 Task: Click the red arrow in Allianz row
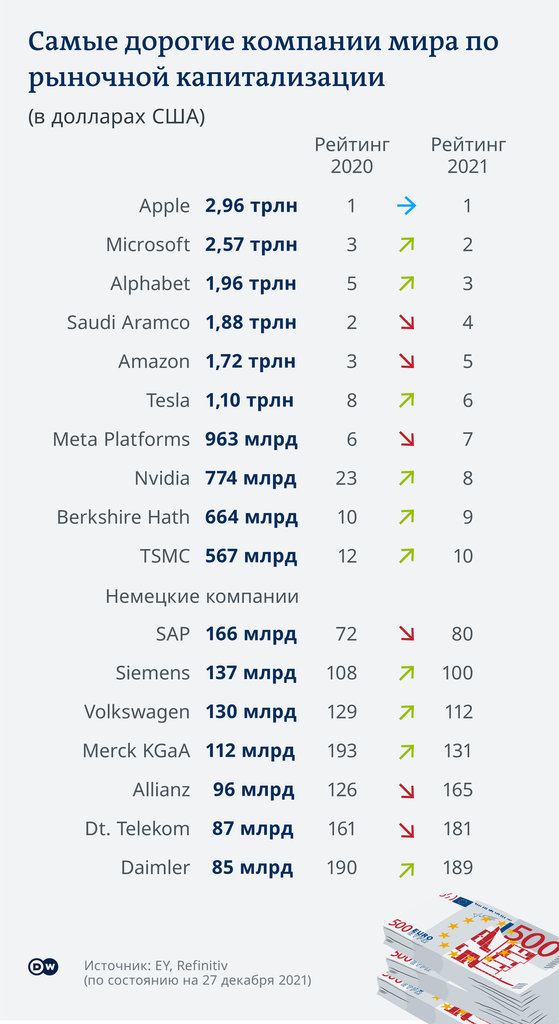[x=406, y=790]
